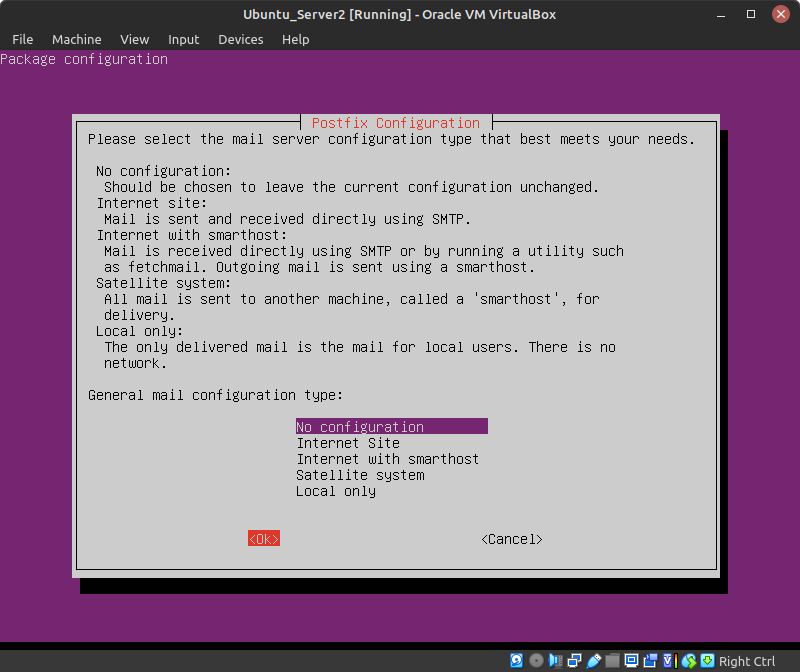Screen dimensions: 800x672
Task: Click the Postfix Configuration dialog title
Action: click(x=396, y=123)
